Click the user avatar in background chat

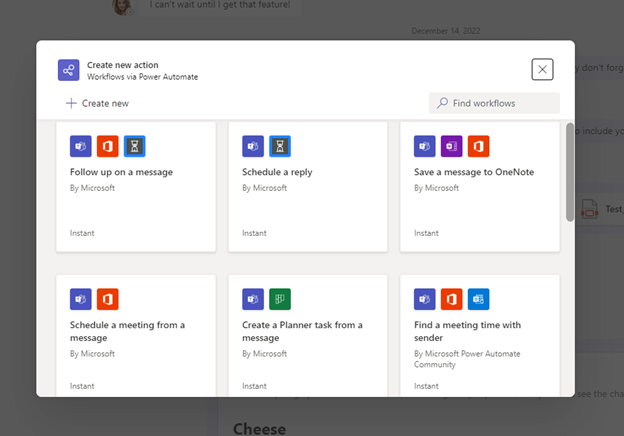(122, 7)
